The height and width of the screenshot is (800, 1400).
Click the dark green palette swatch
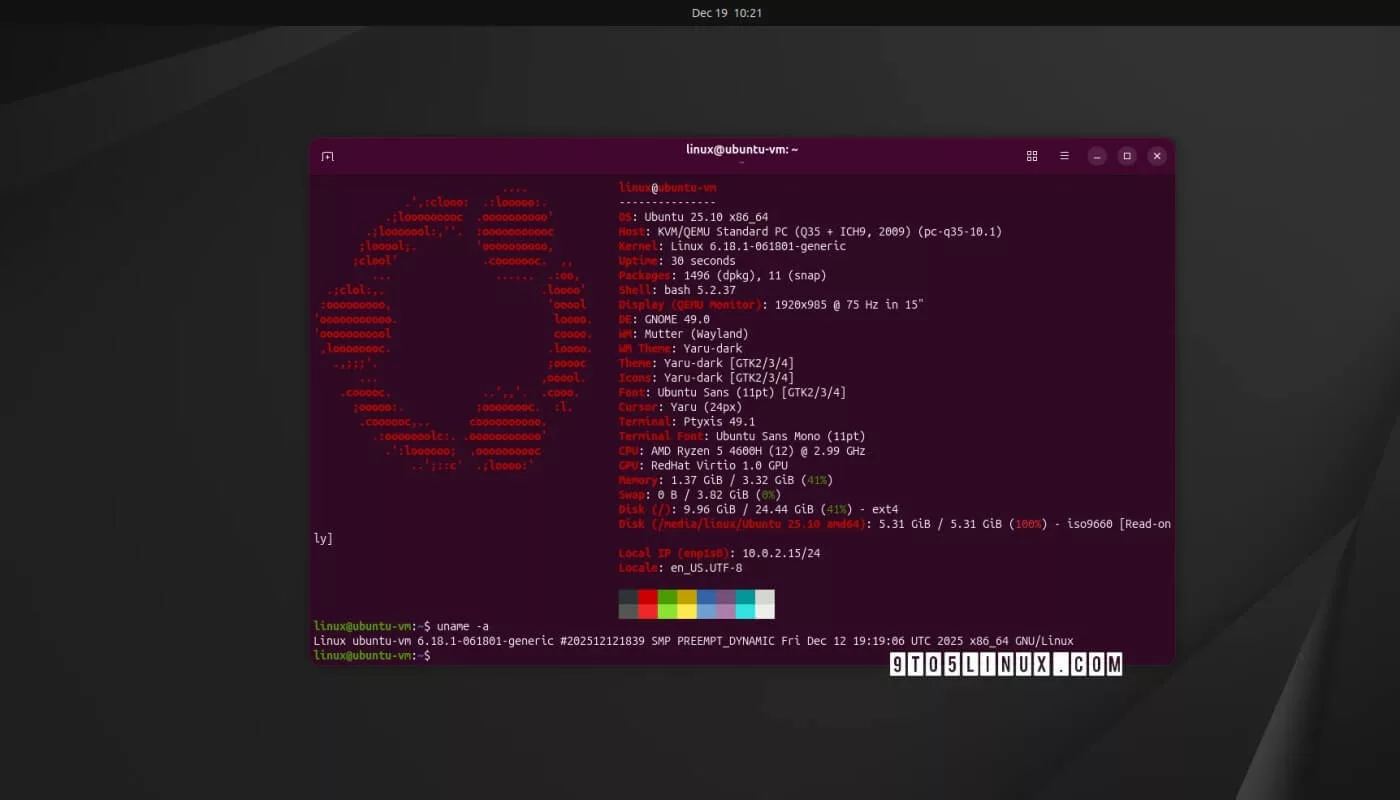pos(667,597)
